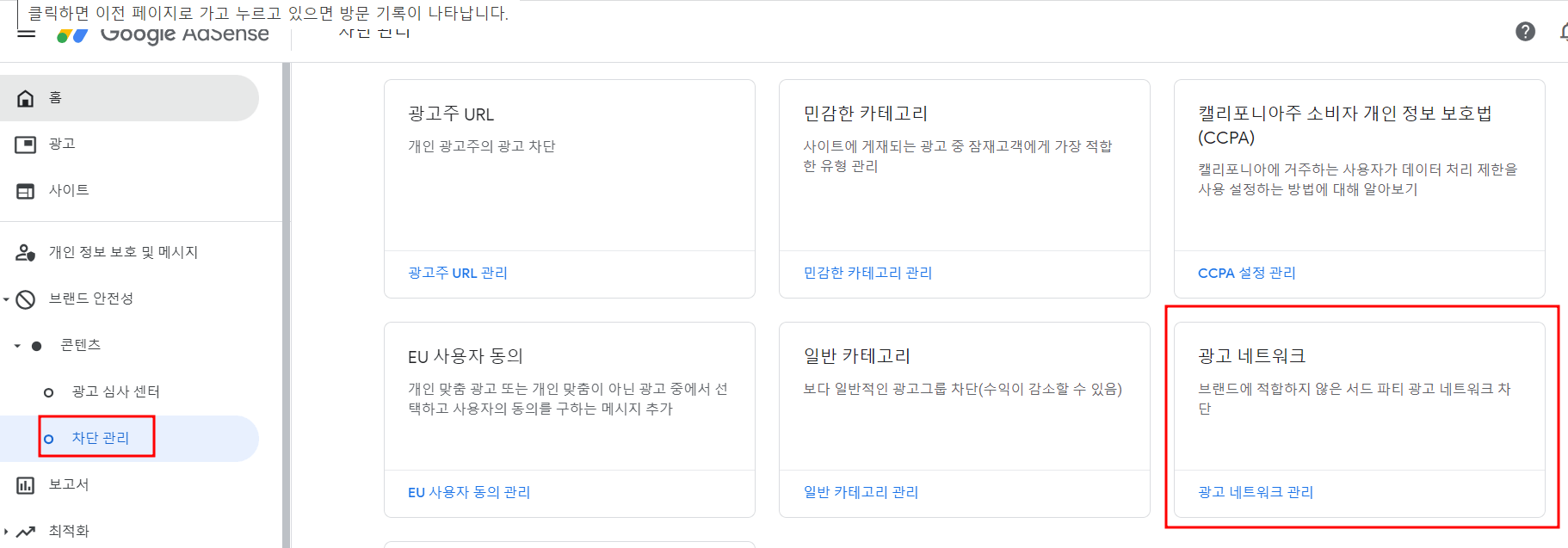
Task: Select the 광고 심사 센터 radio bullet
Action: (47, 391)
